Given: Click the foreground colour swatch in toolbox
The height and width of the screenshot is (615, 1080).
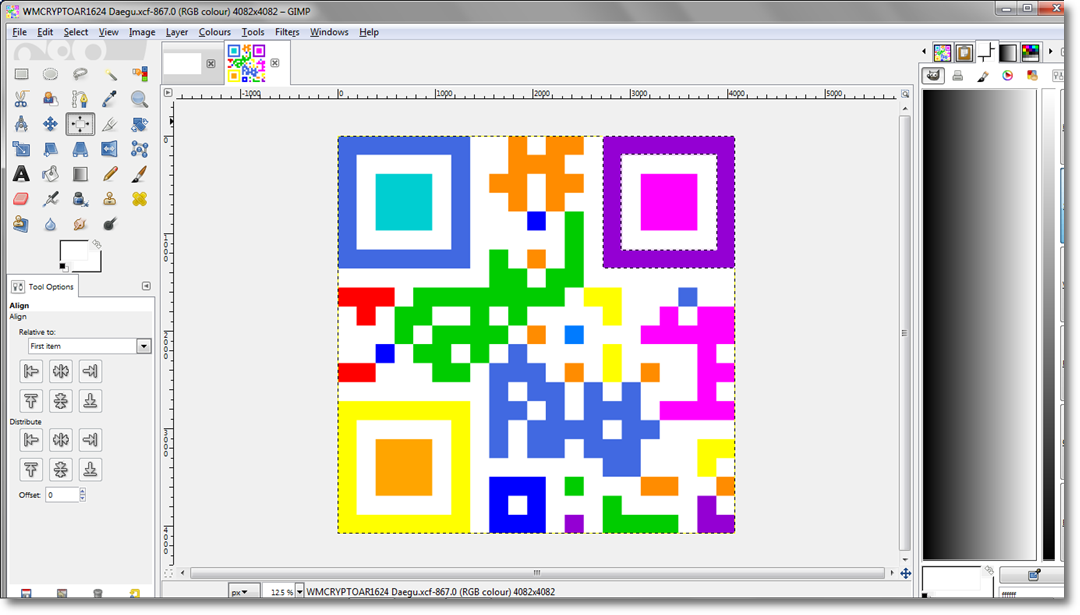Looking at the screenshot, I should point(72,250).
